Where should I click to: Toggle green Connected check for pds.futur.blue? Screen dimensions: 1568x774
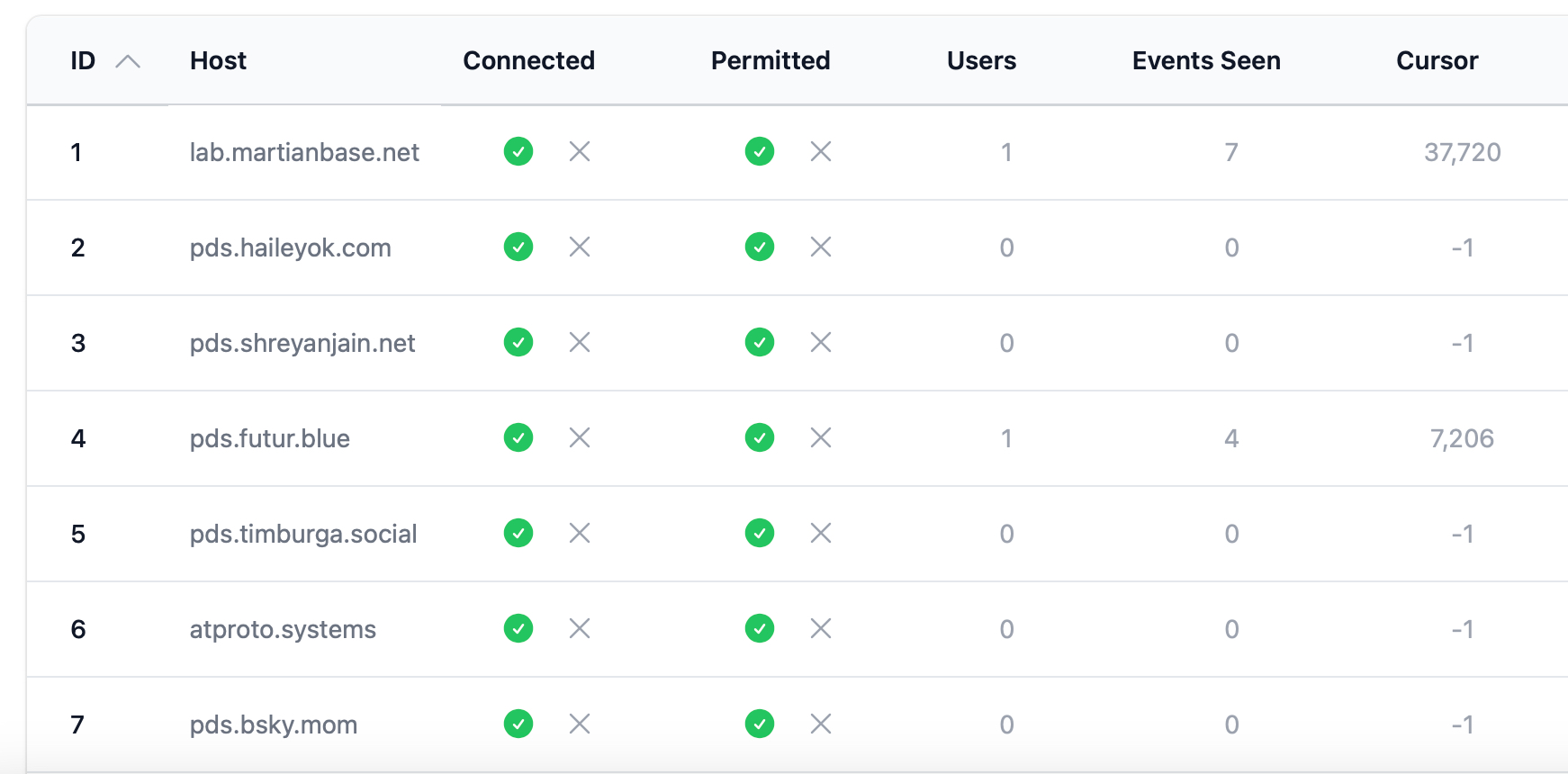point(518,438)
